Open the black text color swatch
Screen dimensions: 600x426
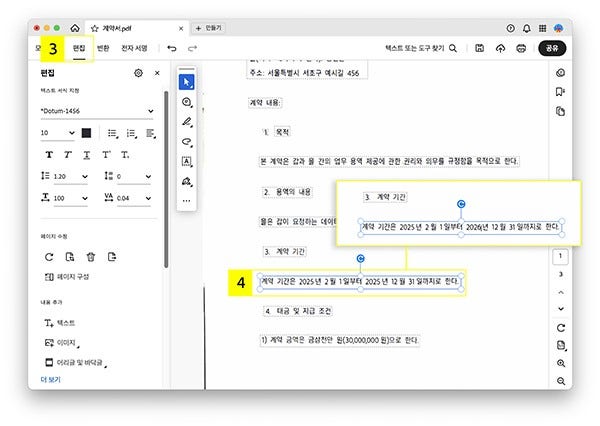click(x=86, y=133)
